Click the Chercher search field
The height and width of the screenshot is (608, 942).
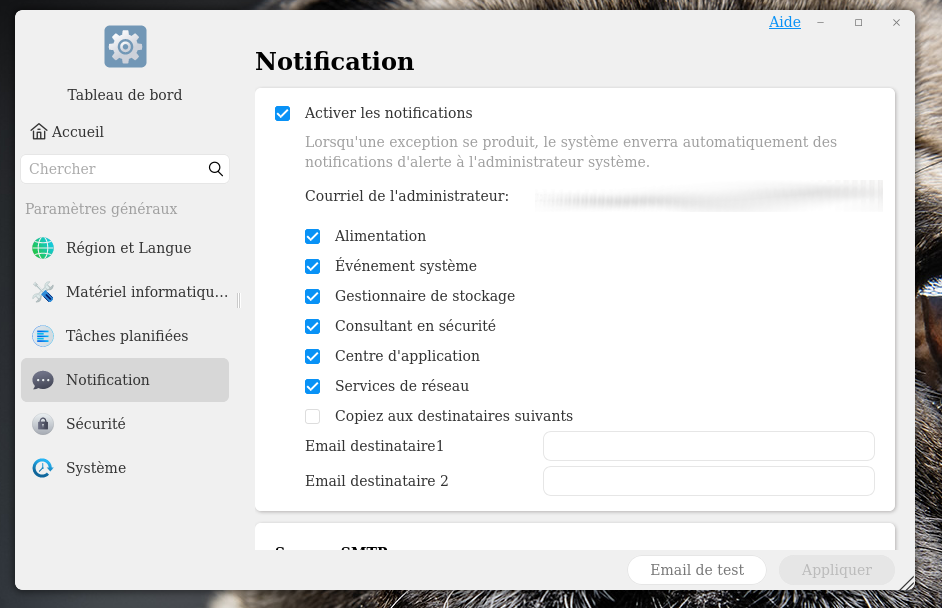click(x=115, y=169)
